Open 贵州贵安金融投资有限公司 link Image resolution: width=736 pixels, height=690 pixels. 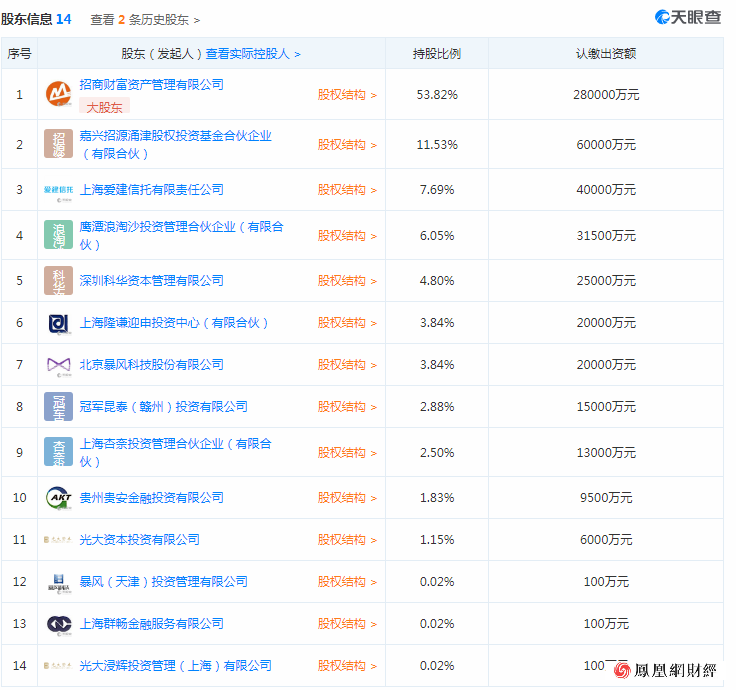pos(152,498)
